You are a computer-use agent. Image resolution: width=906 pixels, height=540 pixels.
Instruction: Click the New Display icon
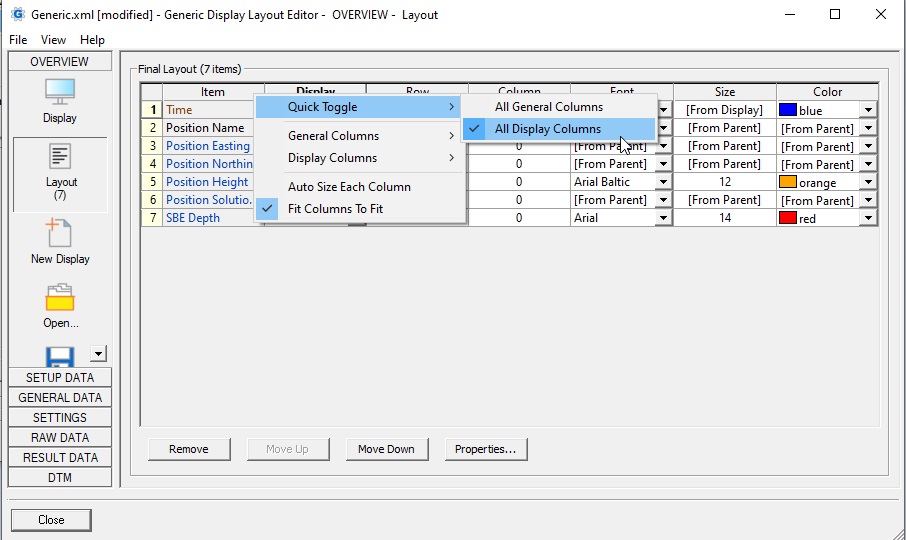(60, 235)
